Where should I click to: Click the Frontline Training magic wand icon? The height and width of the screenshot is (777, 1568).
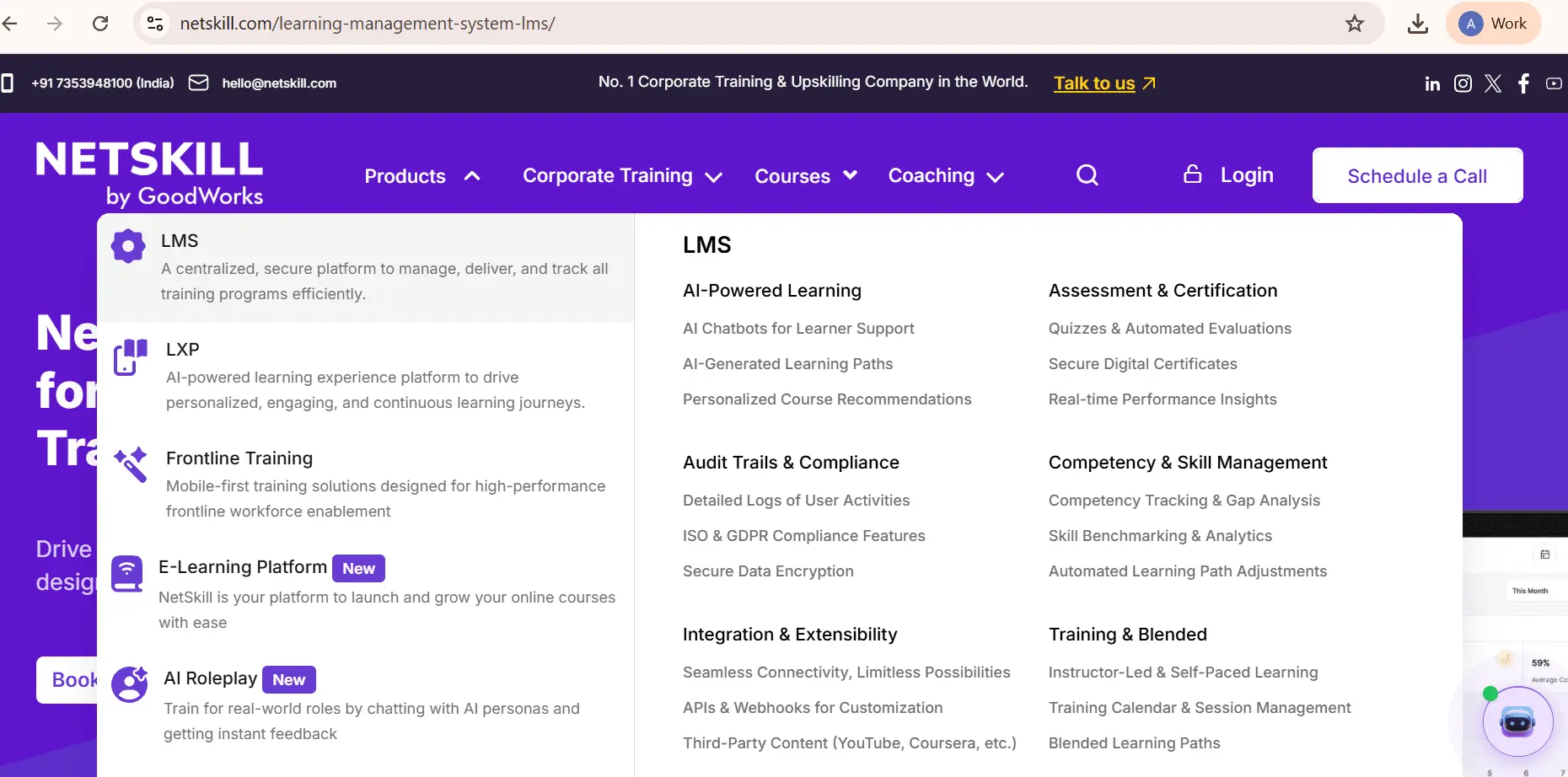[x=131, y=464]
